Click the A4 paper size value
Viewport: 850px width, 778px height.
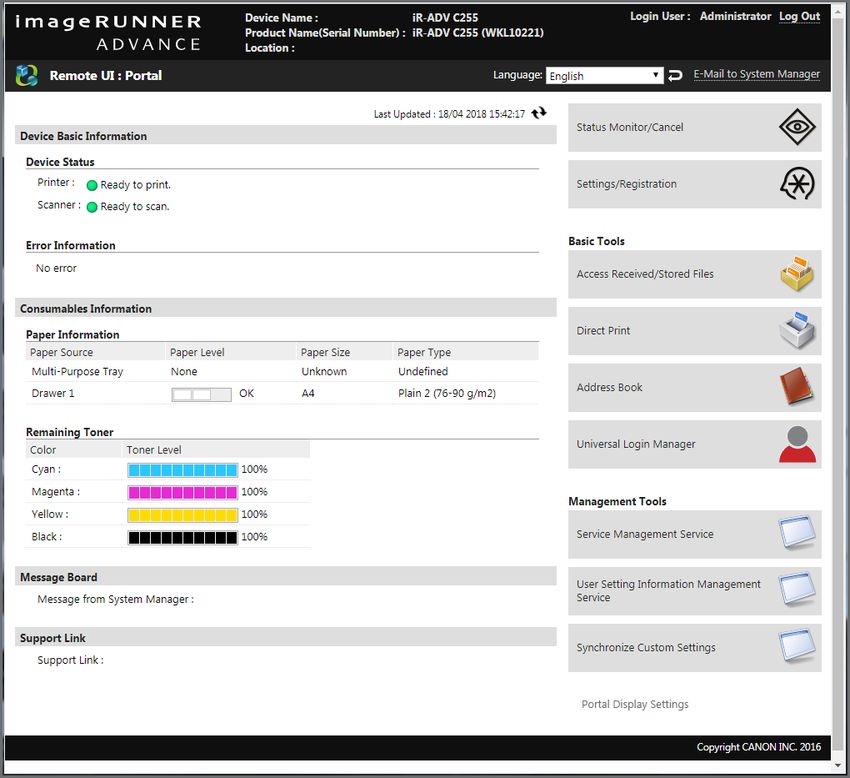click(308, 393)
